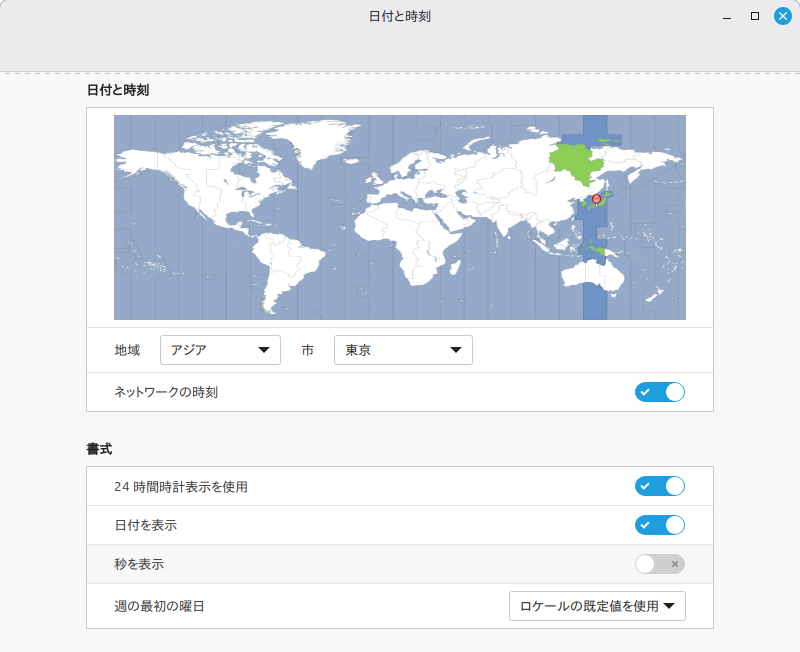Click the red location pin on Japan
This screenshot has width=800, height=652.
click(597, 199)
